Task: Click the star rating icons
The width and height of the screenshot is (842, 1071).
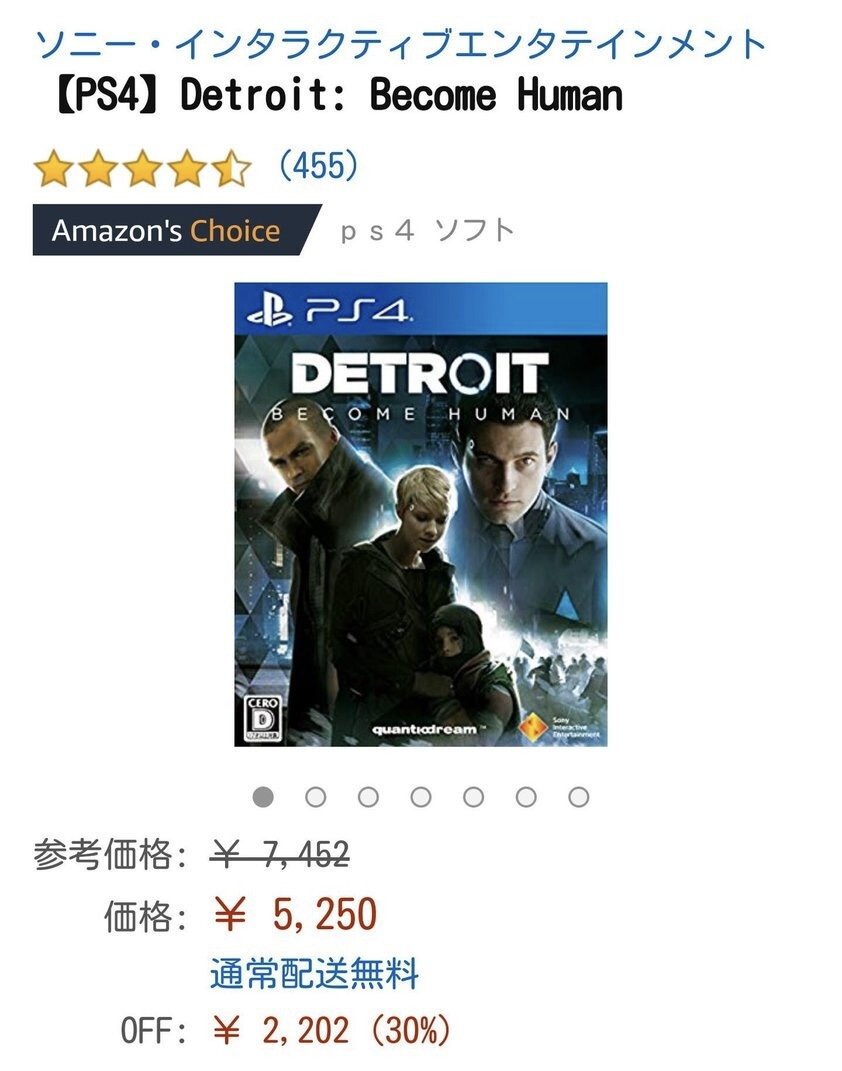Action: [142, 168]
